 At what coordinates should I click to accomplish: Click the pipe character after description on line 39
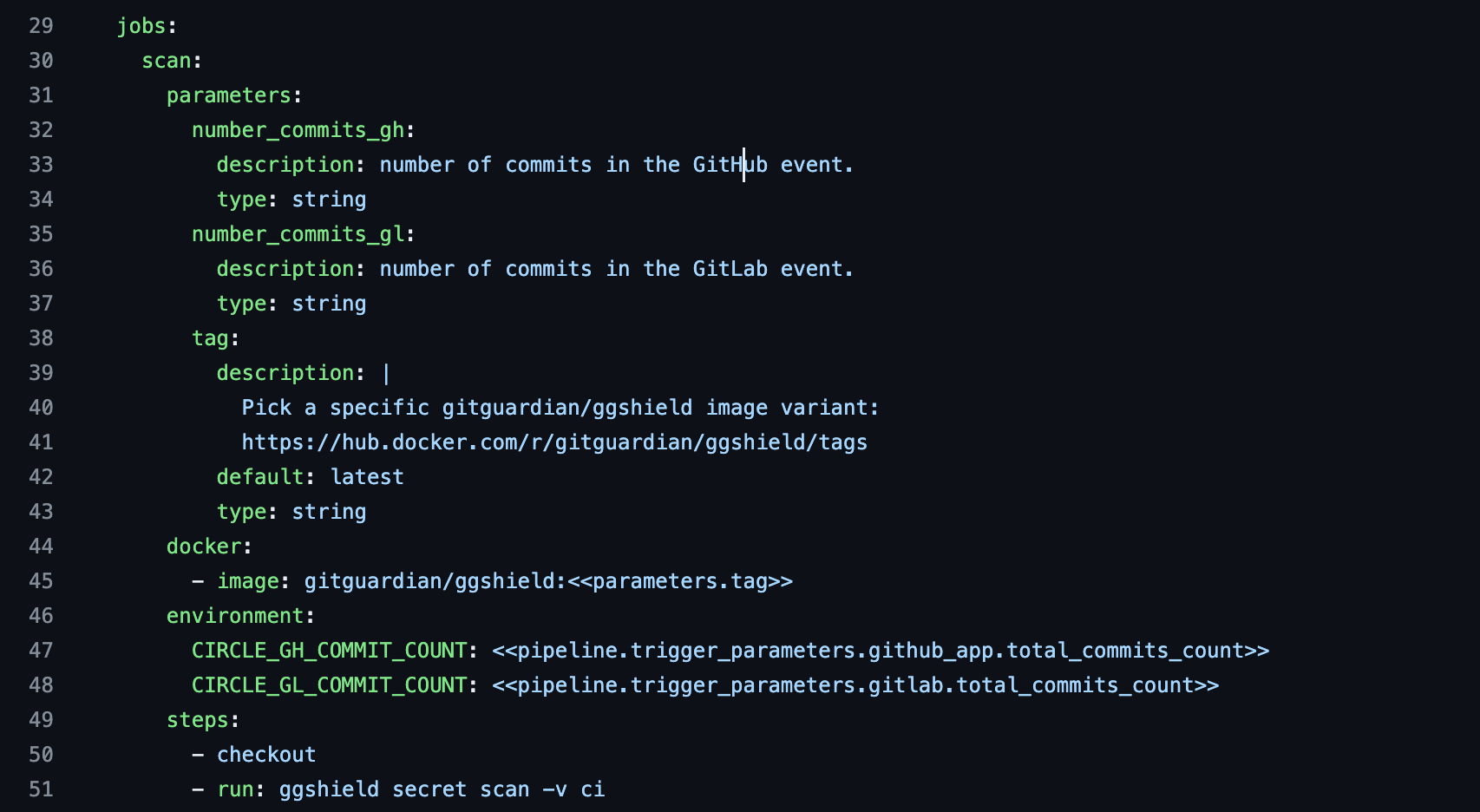tap(386, 373)
